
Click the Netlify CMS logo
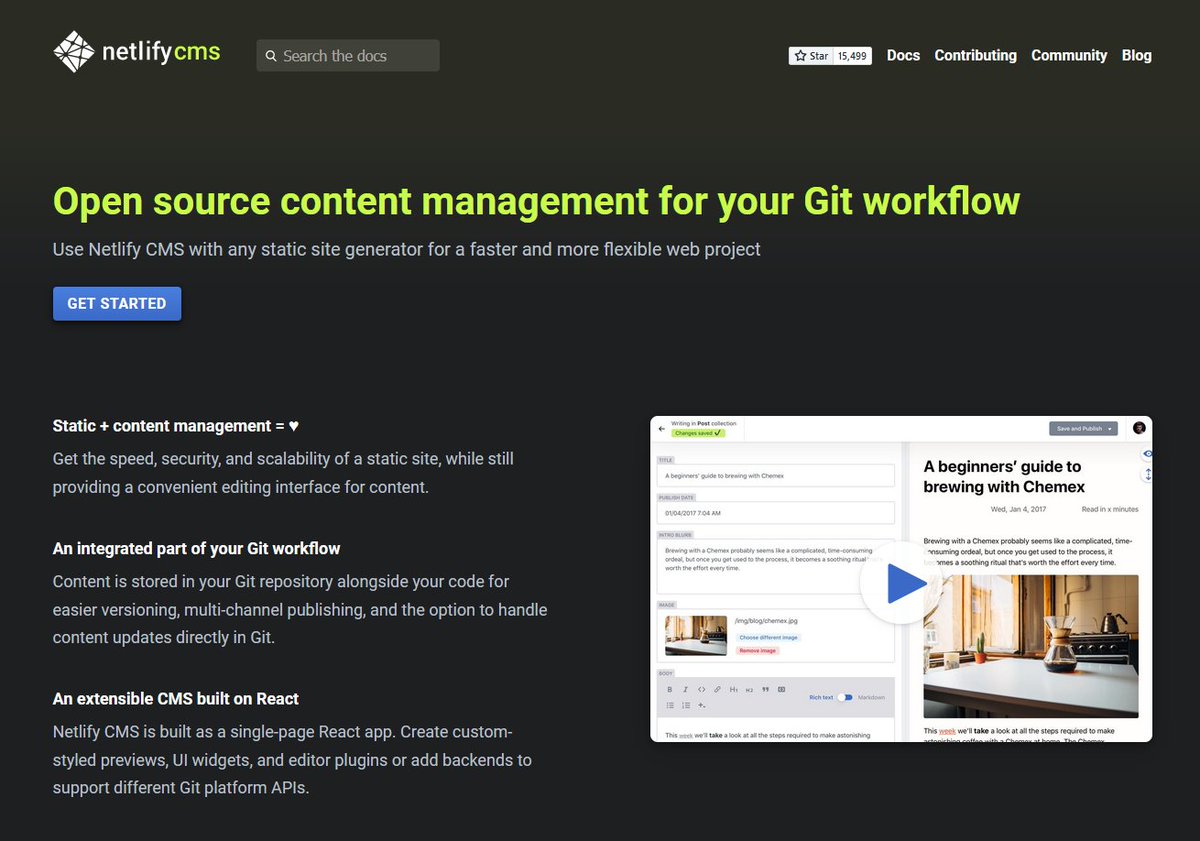pyautogui.click(x=136, y=52)
